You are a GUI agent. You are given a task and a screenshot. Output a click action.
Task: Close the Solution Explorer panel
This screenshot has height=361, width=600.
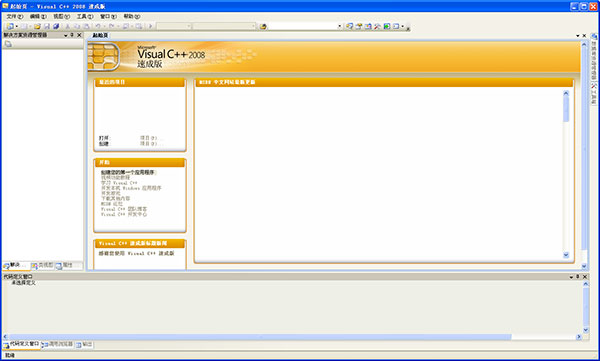(79, 35)
